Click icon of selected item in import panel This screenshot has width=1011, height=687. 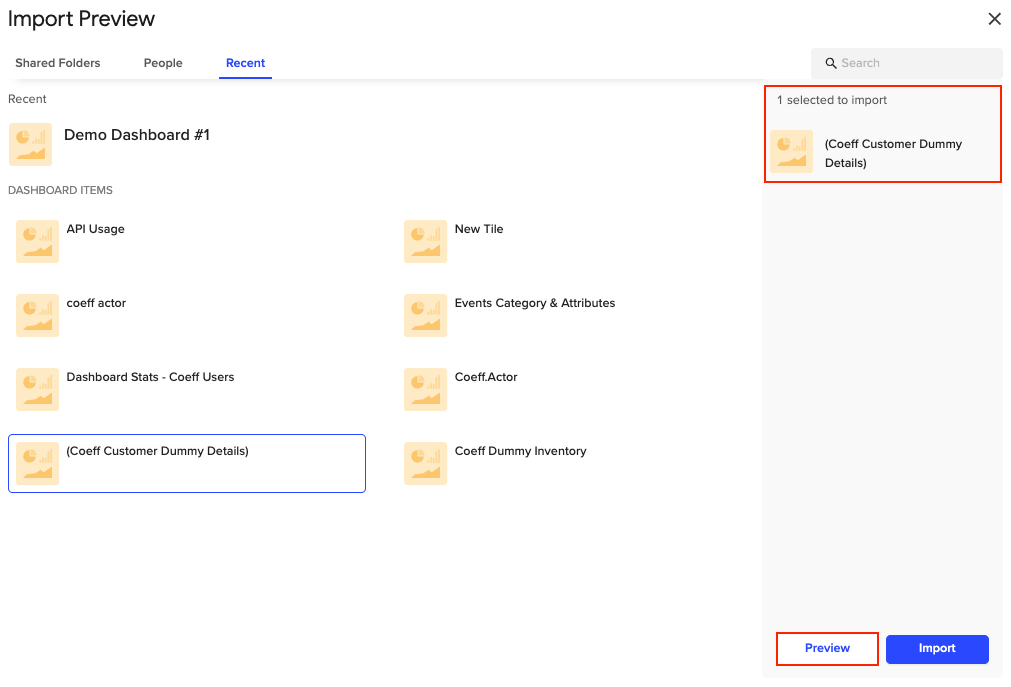tap(791, 152)
